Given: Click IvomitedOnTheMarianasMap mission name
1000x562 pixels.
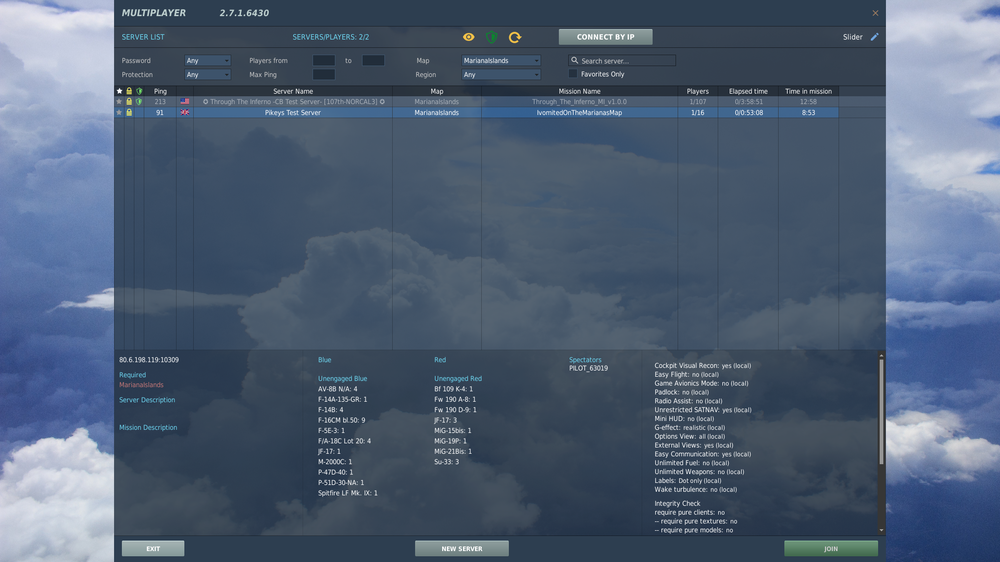Looking at the screenshot, I should [579, 112].
